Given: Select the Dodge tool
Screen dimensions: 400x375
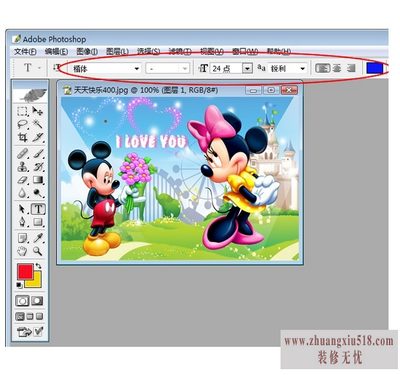Looking at the screenshot, I should point(37,193).
